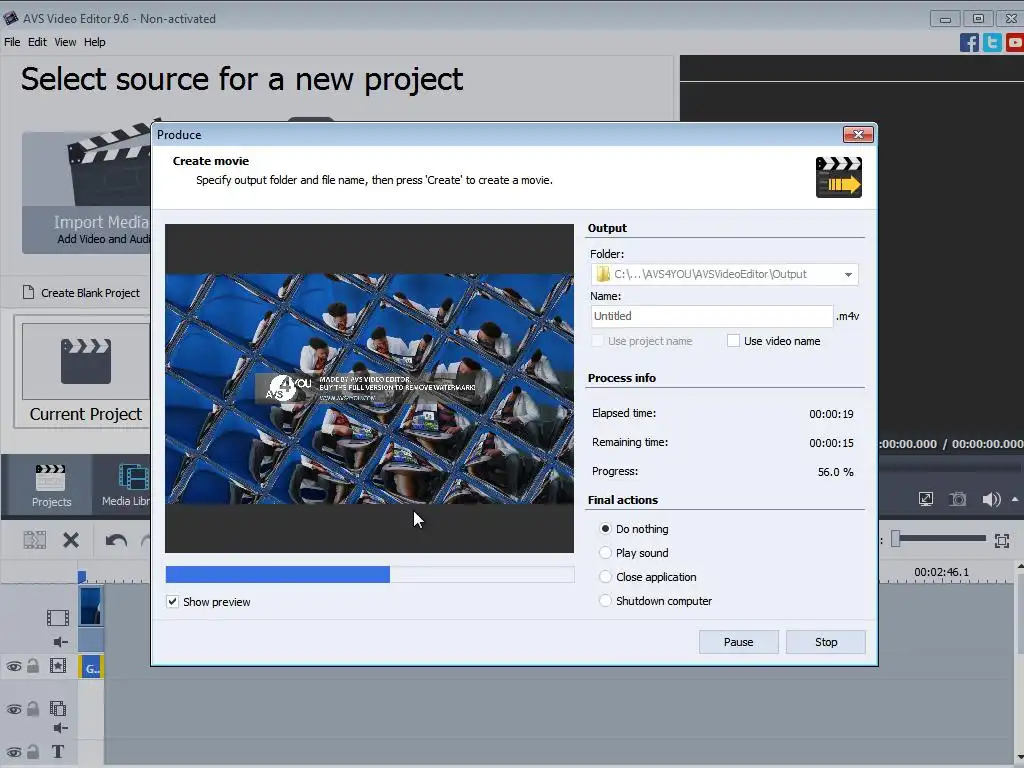
Task: Click the full screen preview monitor icon
Action: pos(925,499)
